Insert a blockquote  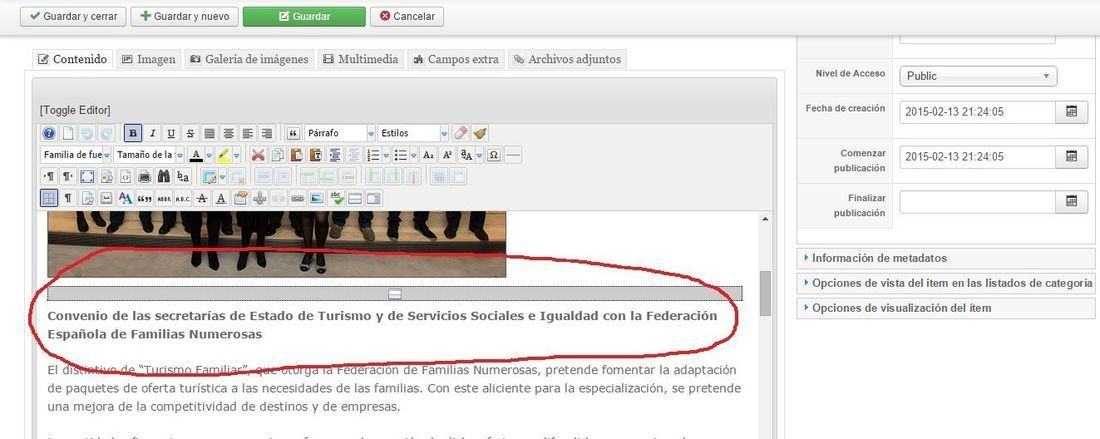click(x=293, y=133)
